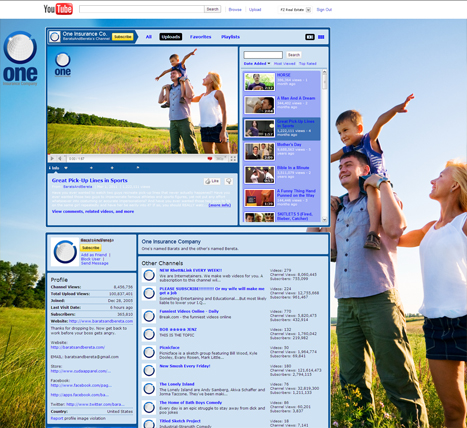Image resolution: width=467 pixels, height=428 pixels.
Task: Click channel icon next to Funniest Videos Online
Action: tap(149, 316)
